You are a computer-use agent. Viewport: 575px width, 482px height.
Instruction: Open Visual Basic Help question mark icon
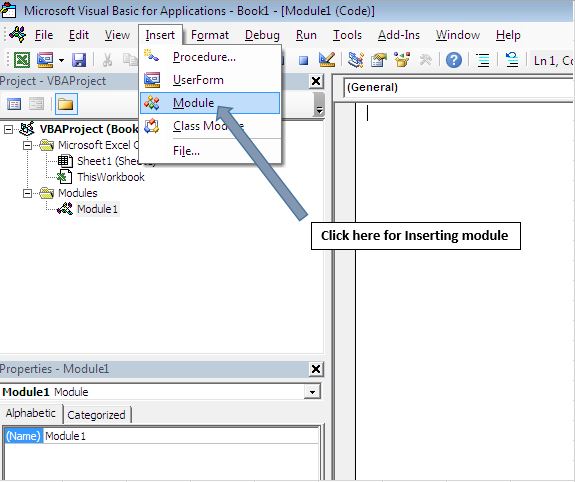[454, 60]
